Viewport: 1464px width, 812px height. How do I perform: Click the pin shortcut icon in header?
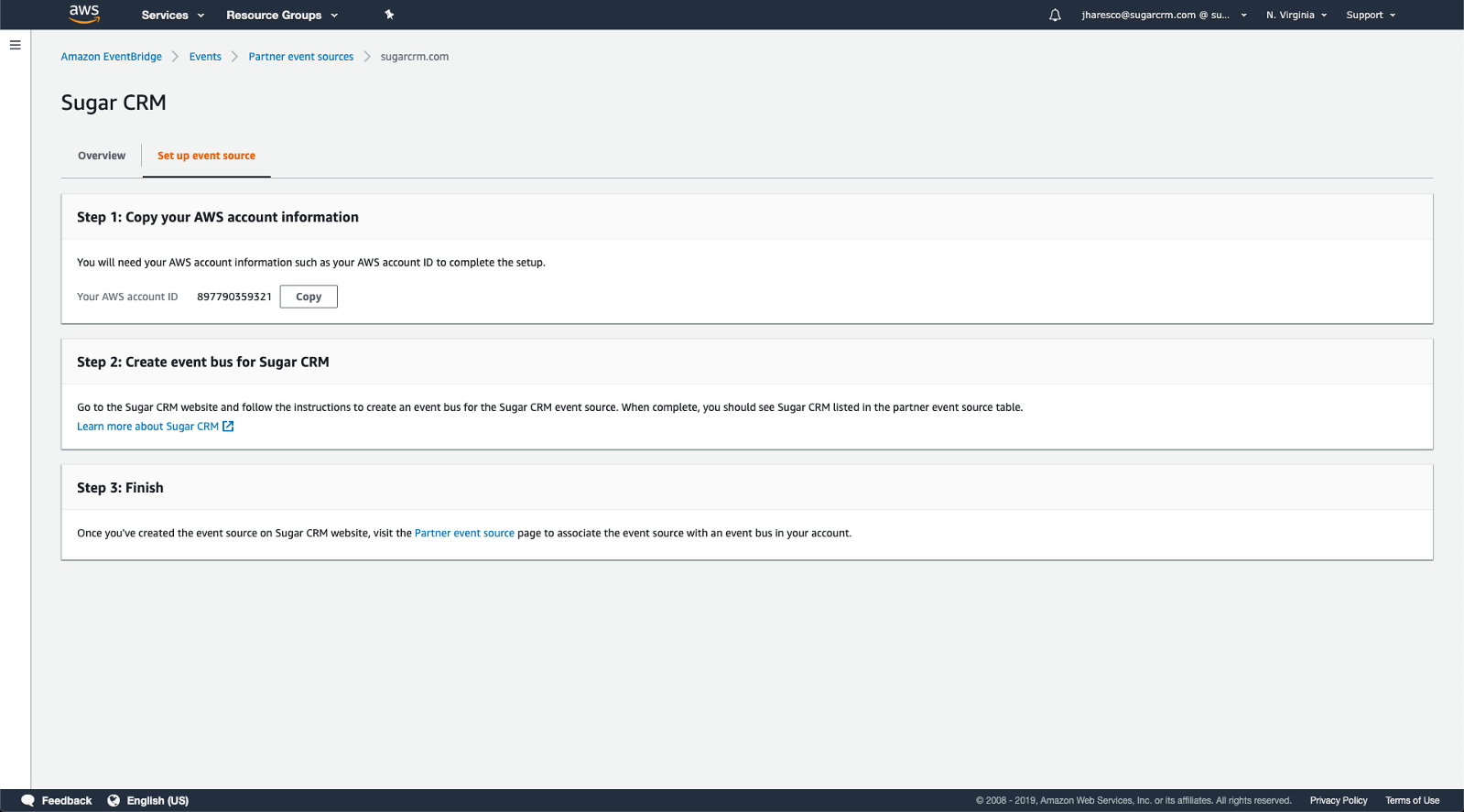pyautogui.click(x=389, y=15)
